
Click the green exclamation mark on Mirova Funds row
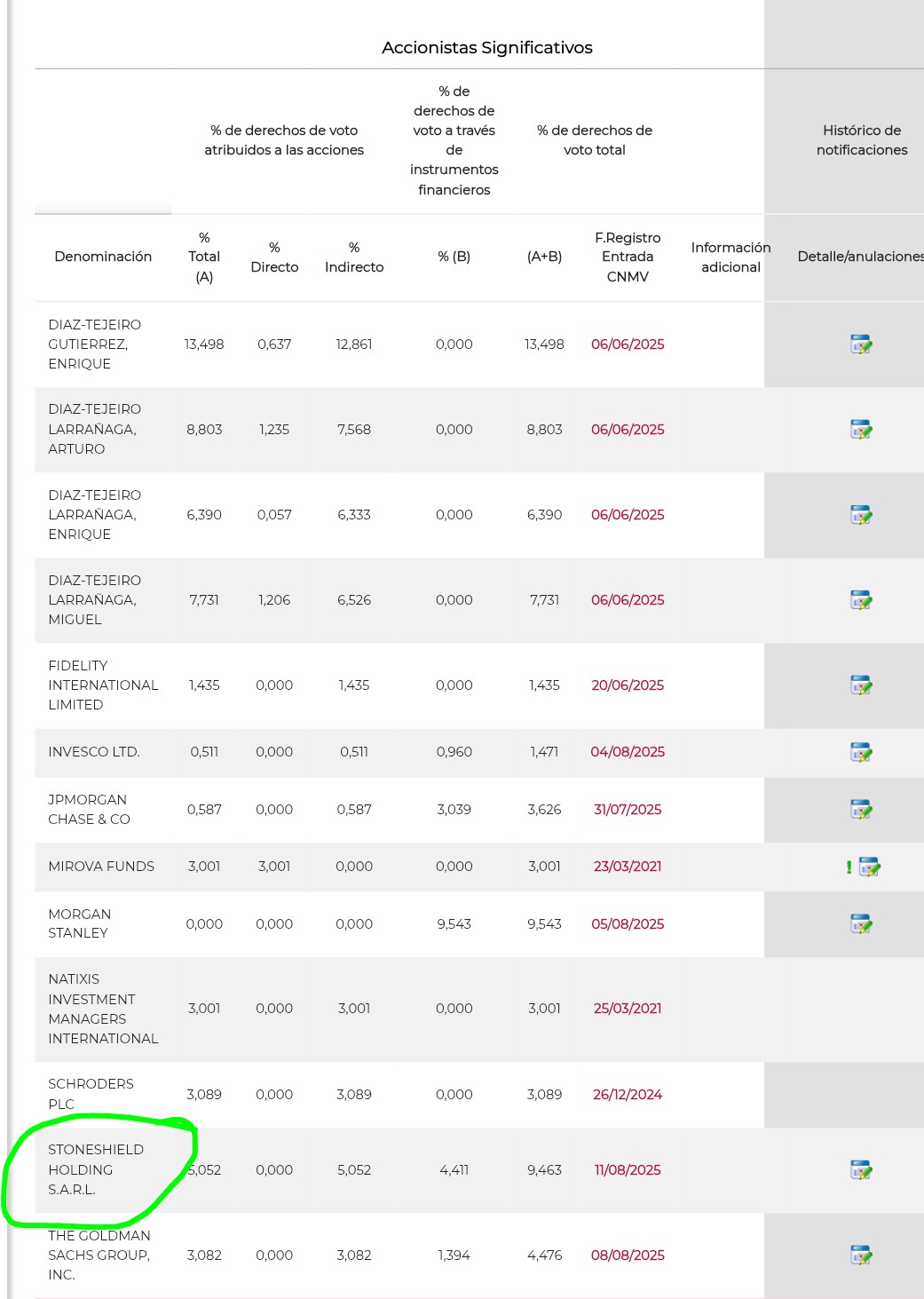point(849,867)
